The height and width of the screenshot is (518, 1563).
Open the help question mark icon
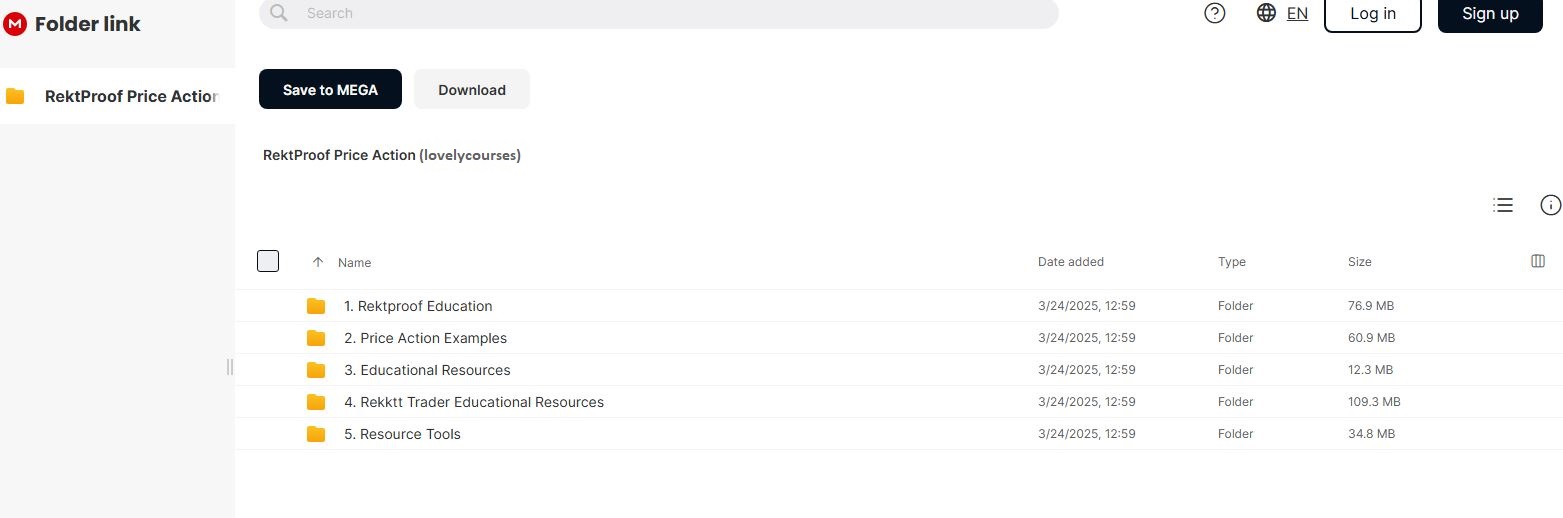point(1214,13)
